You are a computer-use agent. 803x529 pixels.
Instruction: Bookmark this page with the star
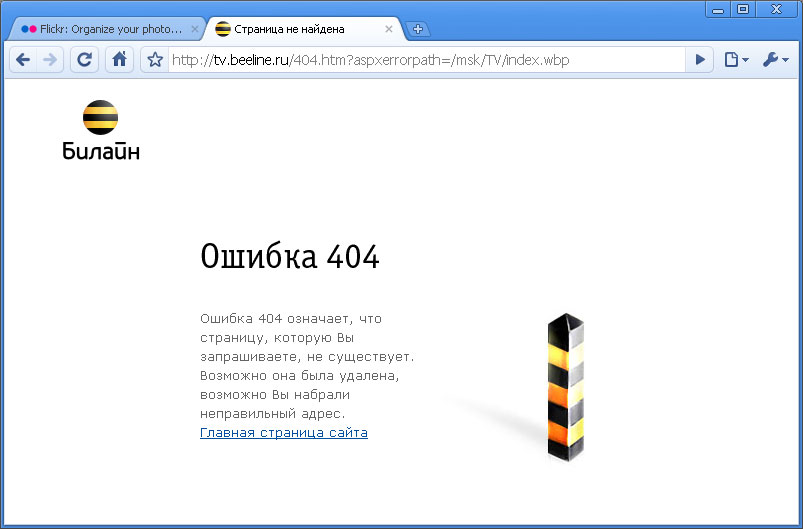point(155,60)
